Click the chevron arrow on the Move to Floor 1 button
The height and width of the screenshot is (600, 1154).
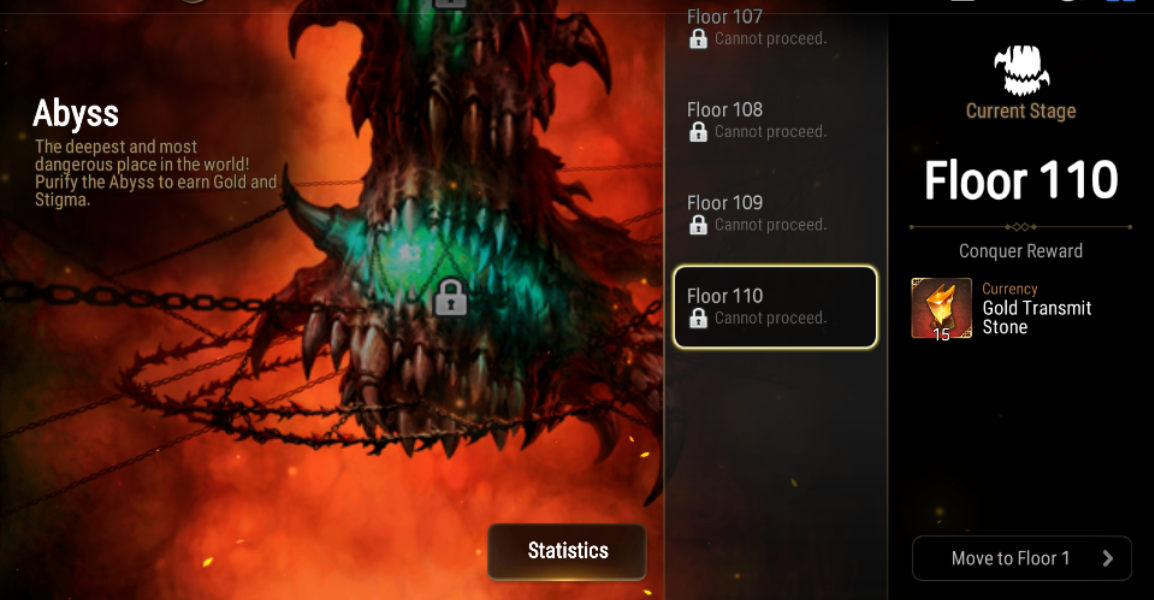1108,559
